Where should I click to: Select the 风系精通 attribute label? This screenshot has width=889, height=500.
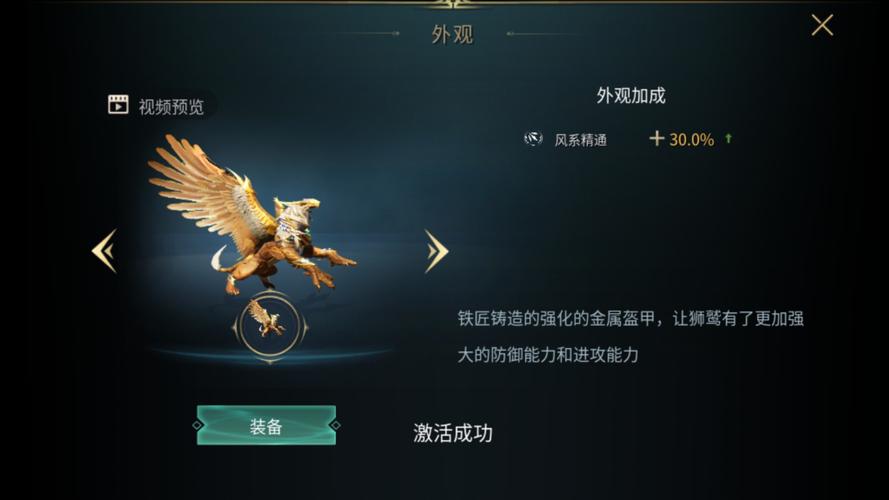pos(581,140)
